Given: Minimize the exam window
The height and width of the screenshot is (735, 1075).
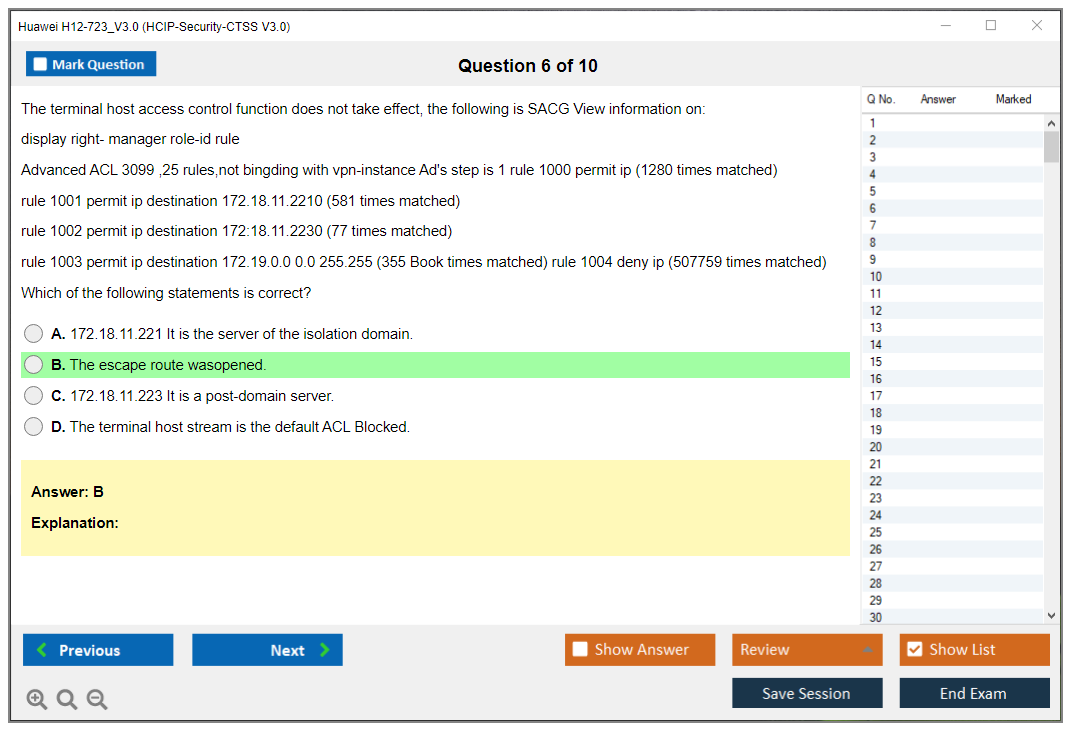Looking at the screenshot, I should point(946,26).
